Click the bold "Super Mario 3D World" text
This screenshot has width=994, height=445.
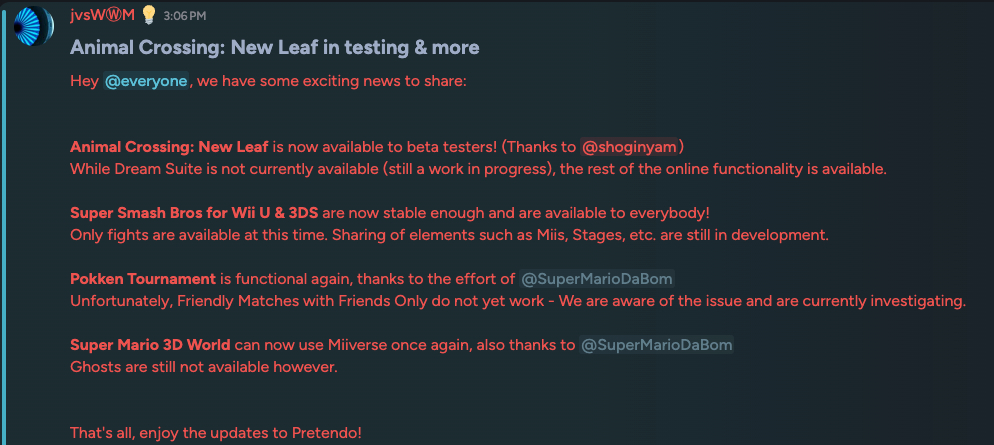point(150,345)
